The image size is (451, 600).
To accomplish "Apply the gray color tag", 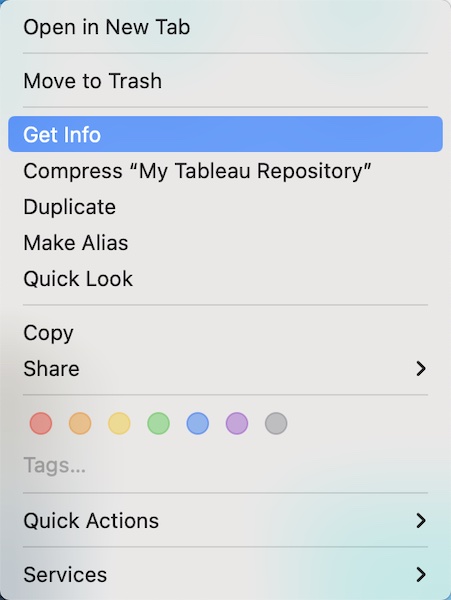I will (x=276, y=423).
